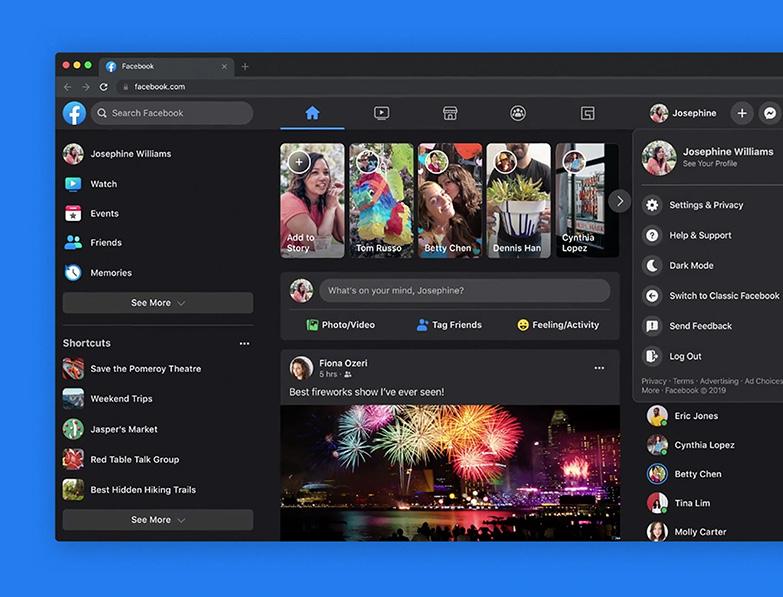Open Help & Support menu item
The height and width of the screenshot is (597, 783).
pyautogui.click(x=712, y=235)
